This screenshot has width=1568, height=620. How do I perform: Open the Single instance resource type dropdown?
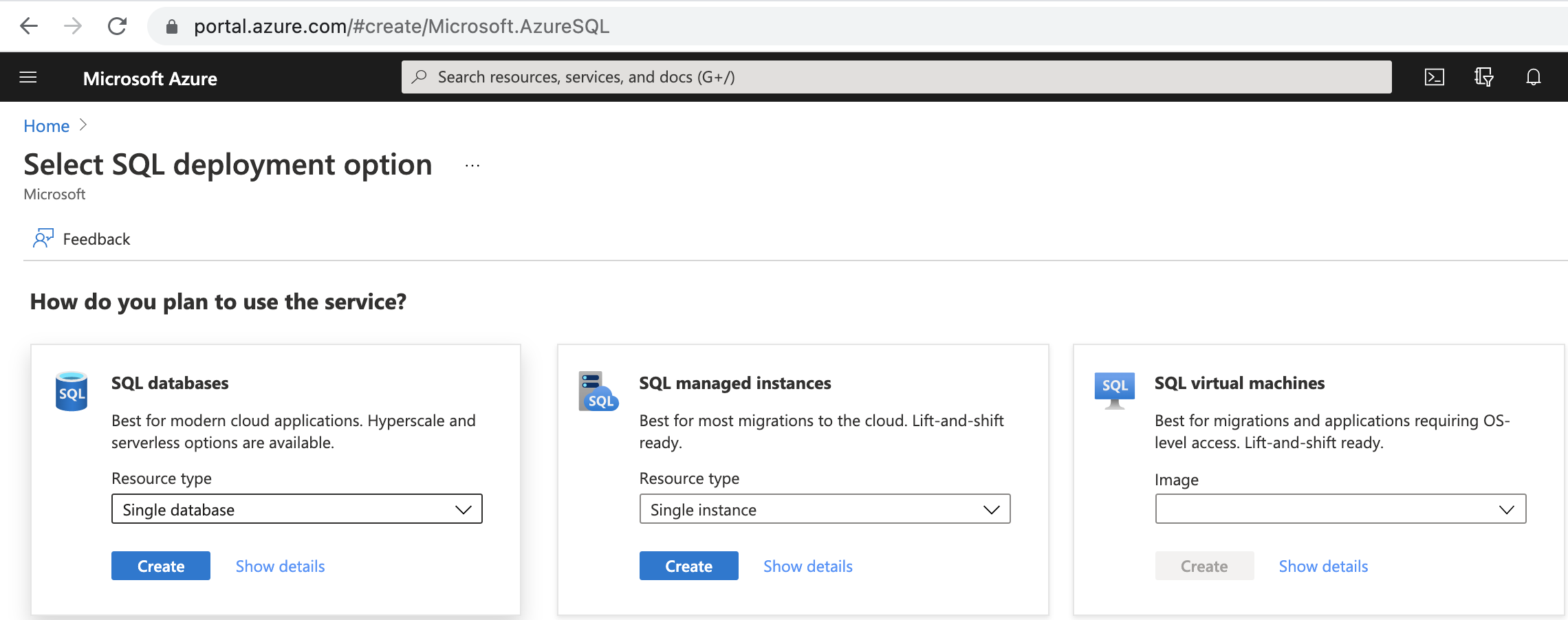(x=825, y=509)
